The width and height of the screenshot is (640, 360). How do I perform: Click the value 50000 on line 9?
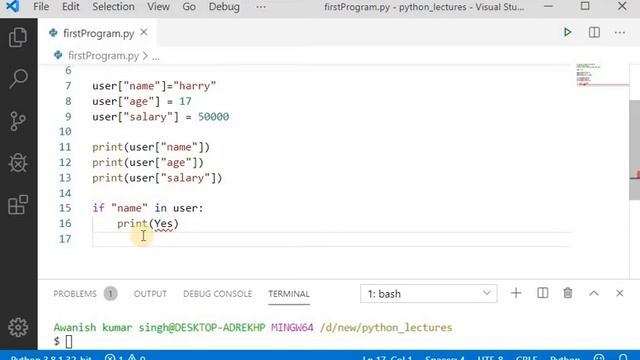coord(213,117)
